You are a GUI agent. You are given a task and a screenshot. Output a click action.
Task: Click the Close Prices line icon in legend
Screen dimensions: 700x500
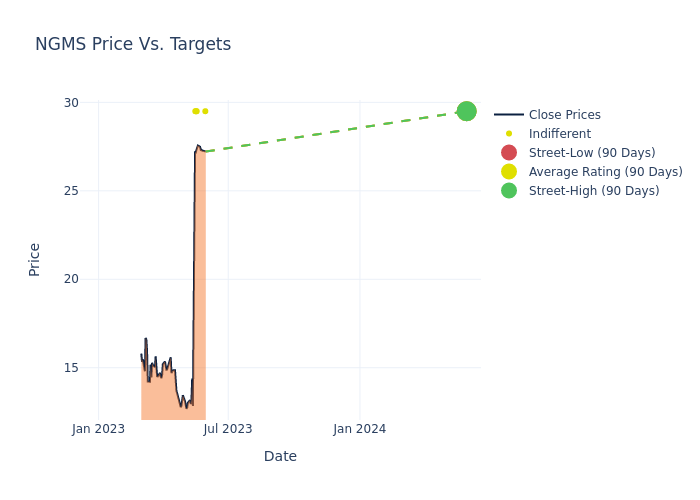point(509,115)
